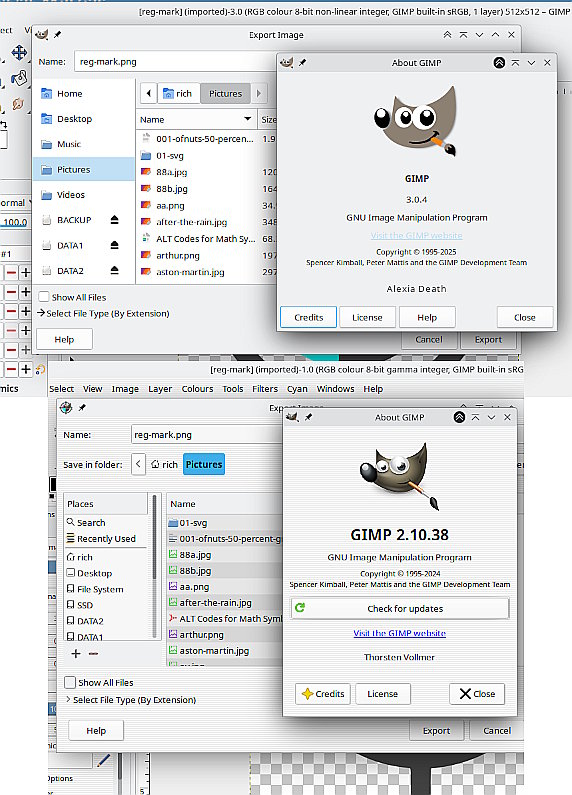Open Wilber window menu of GIMP 3.0.4 About dialog

[x=287, y=62]
